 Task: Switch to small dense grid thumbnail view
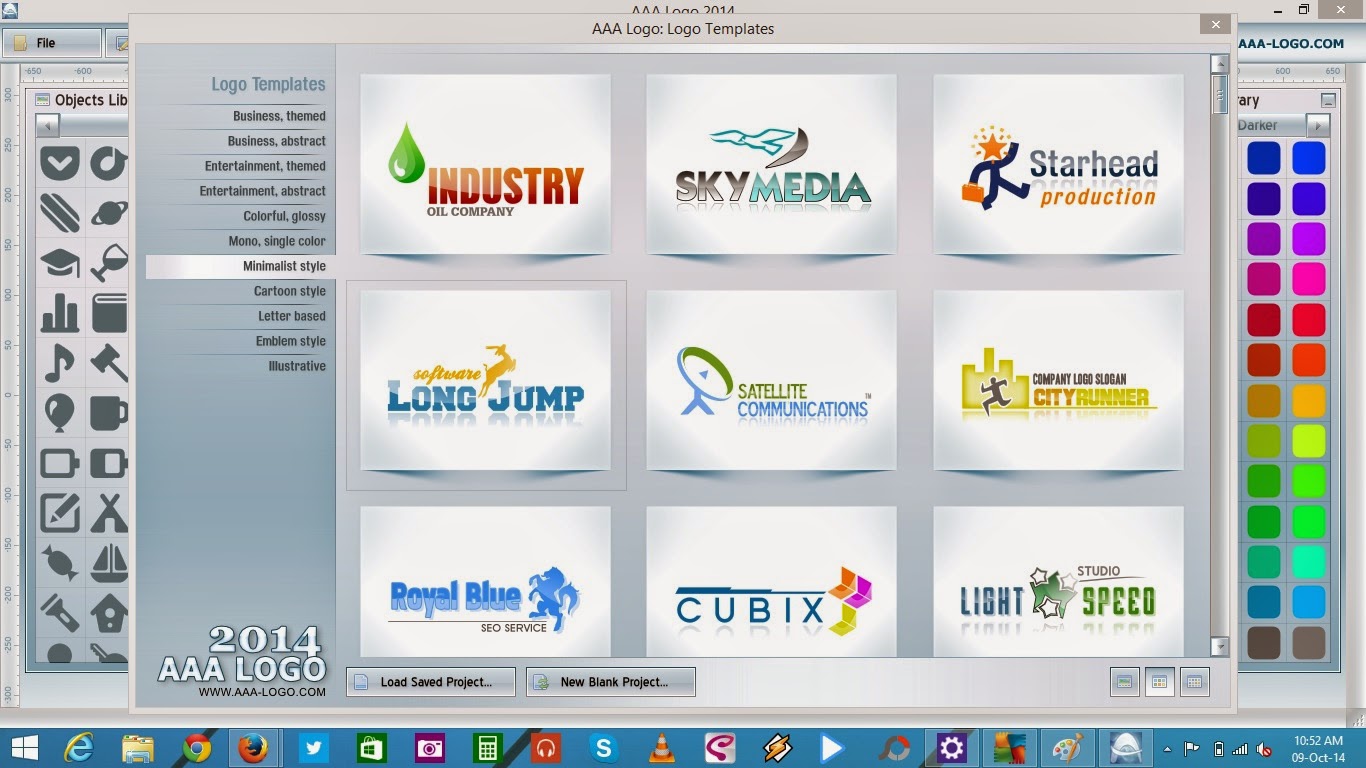[1194, 682]
